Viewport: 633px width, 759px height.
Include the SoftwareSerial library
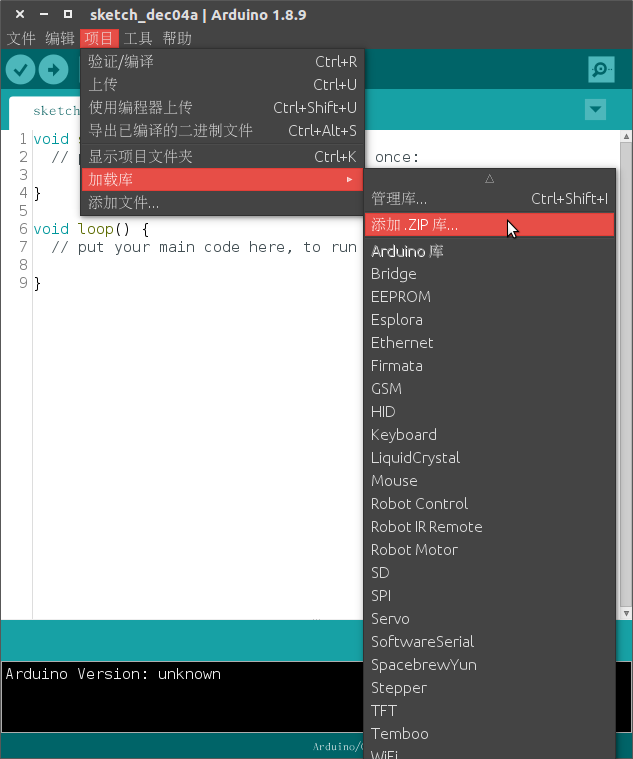pos(489,642)
